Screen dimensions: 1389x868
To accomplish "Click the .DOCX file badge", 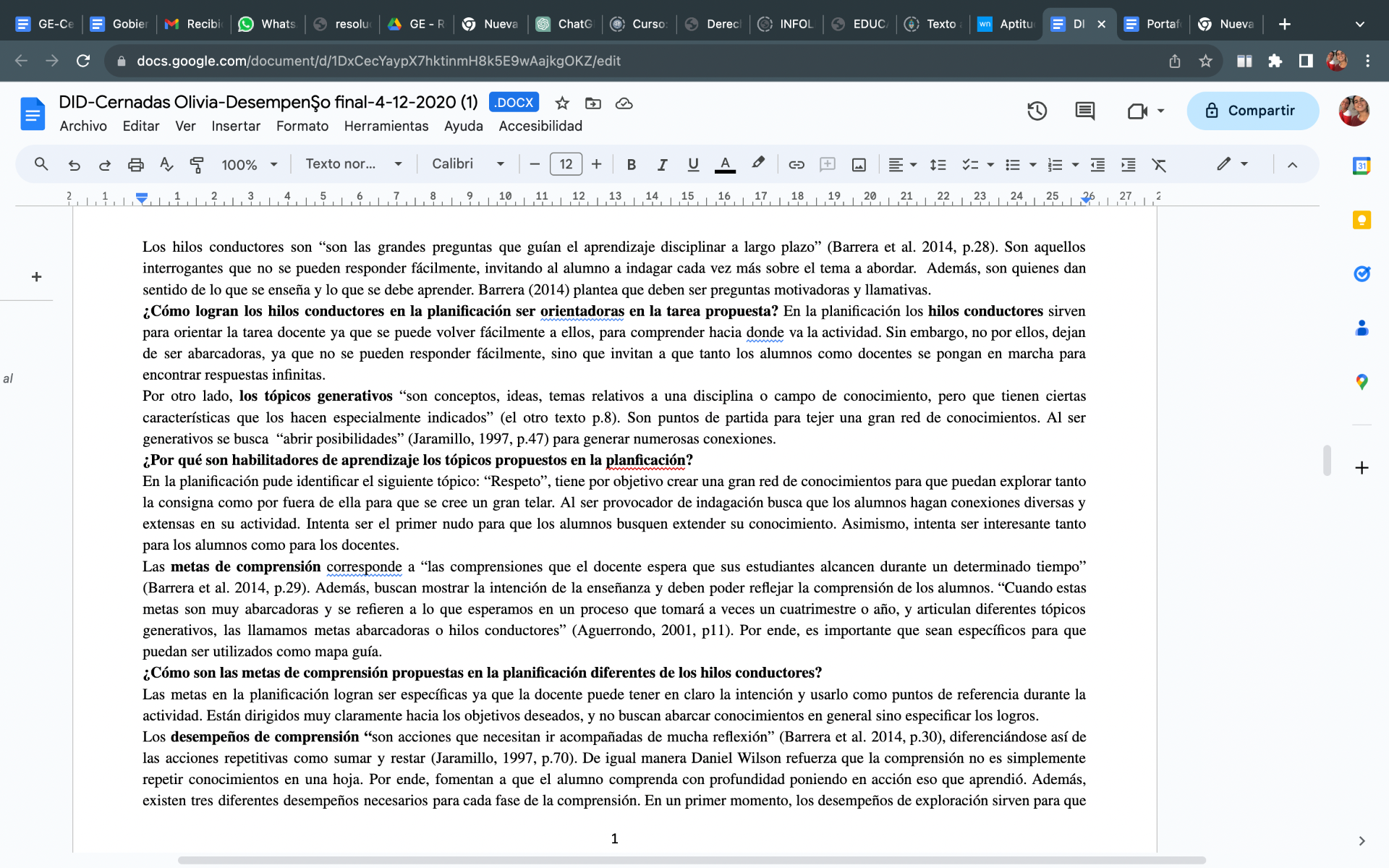I will [514, 103].
